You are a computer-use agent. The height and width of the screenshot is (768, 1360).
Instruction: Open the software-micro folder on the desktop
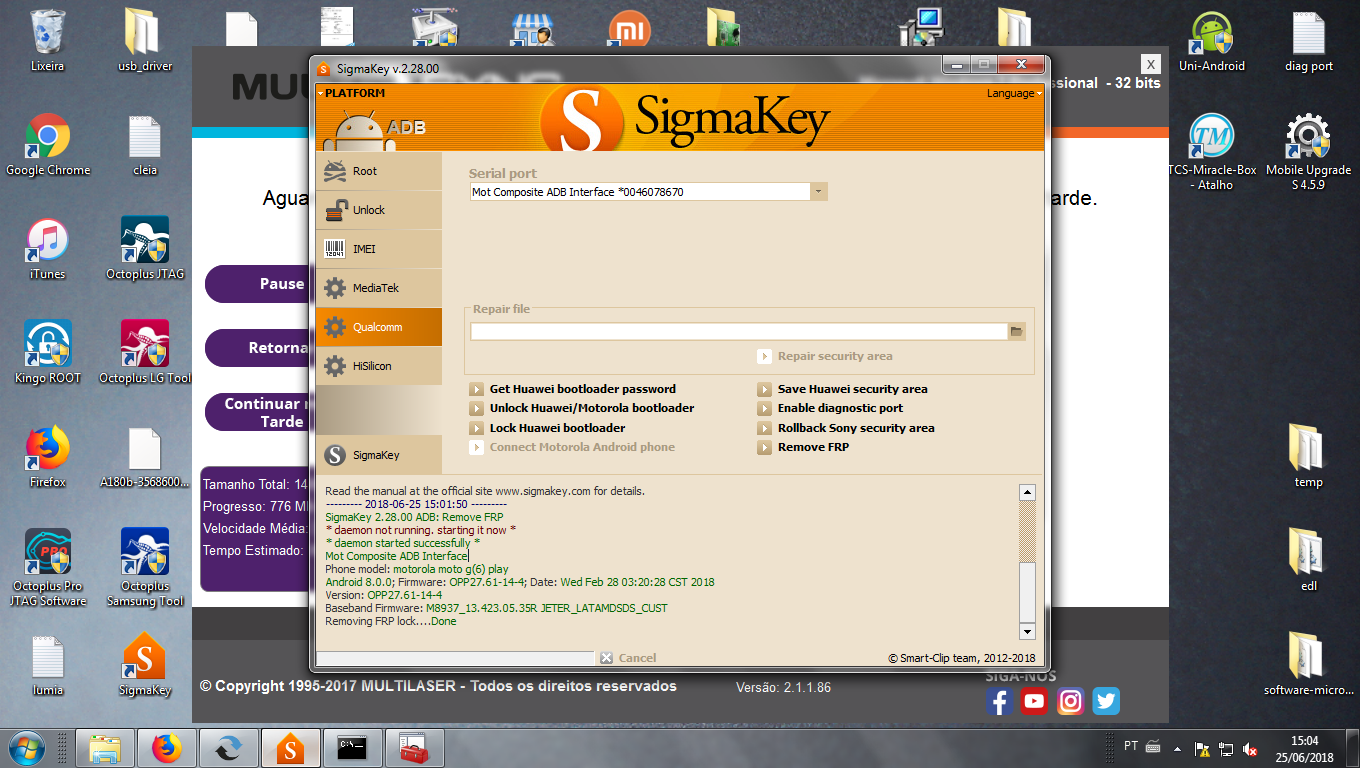click(x=1308, y=665)
